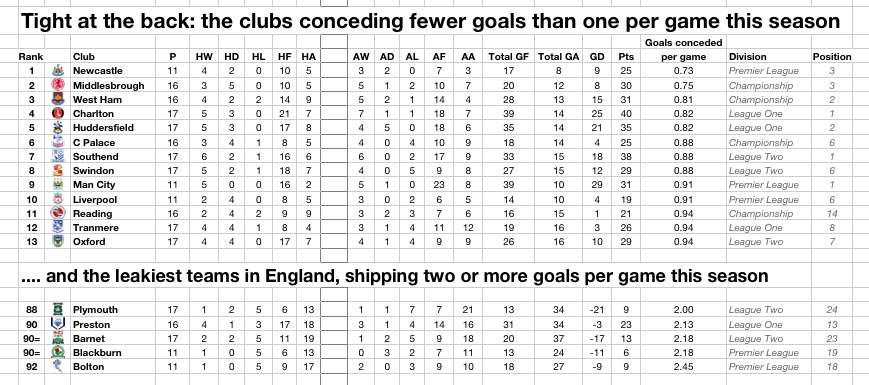Click the Newcastle club crest icon
This screenshot has width=869, height=385.
pyautogui.click(x=57, y=71)
